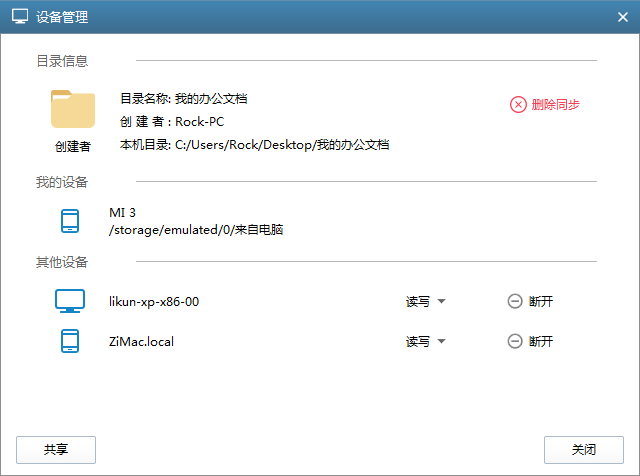Viewport: 640px width, 476px height.
Task: Click the 我的办公文档 folder icon
Action: 72,109
